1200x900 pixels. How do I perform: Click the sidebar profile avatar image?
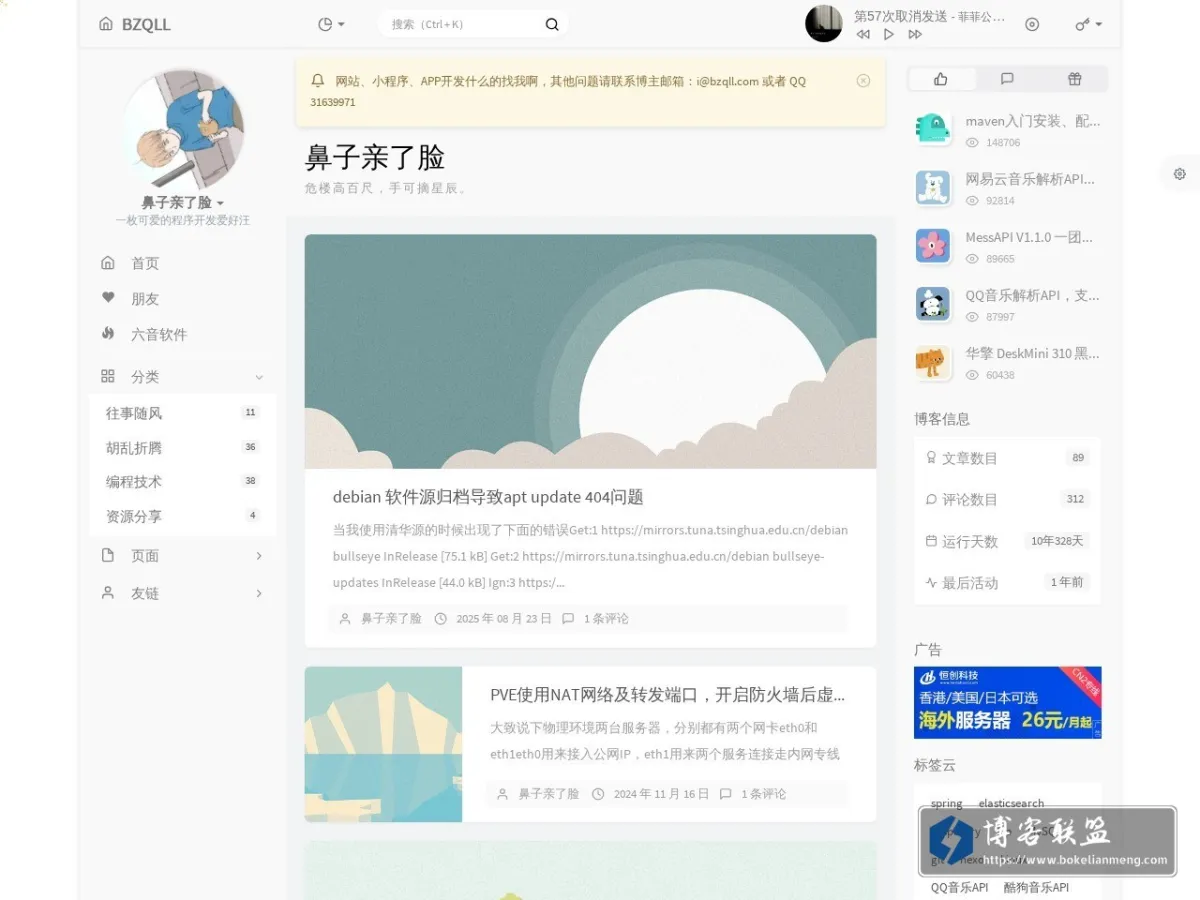pyautogui.click(x=184, y=129)
